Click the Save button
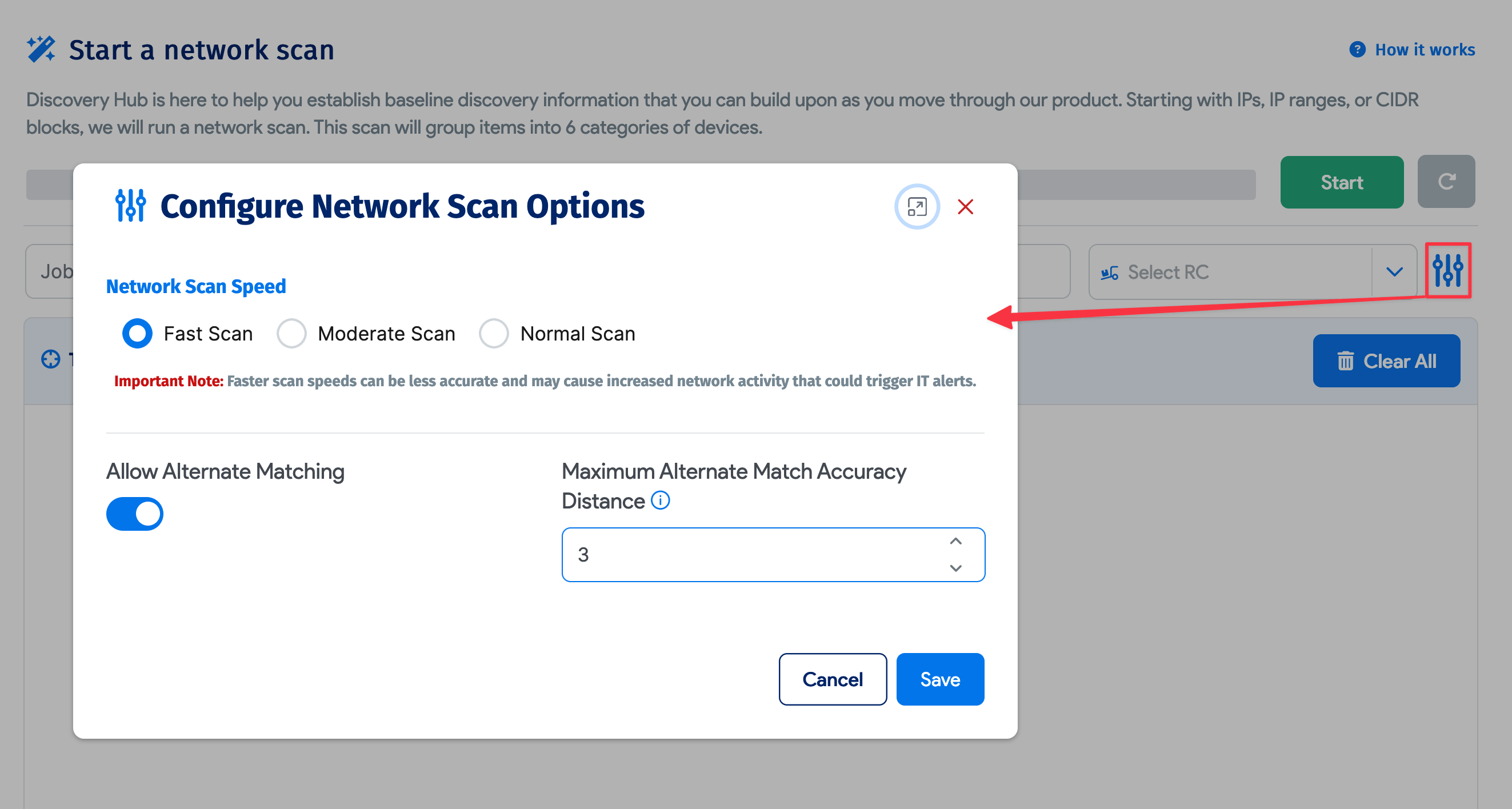The height and width of the screenshot is (809, 1512). pos(939,679)
